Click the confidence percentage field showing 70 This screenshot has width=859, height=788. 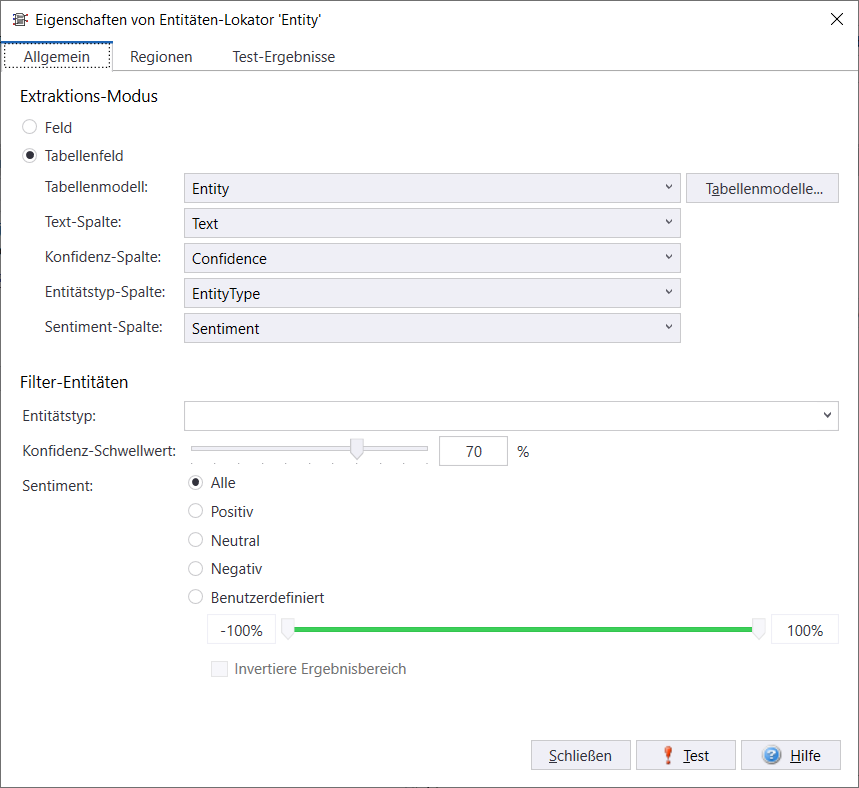click(x=473, y=452)
